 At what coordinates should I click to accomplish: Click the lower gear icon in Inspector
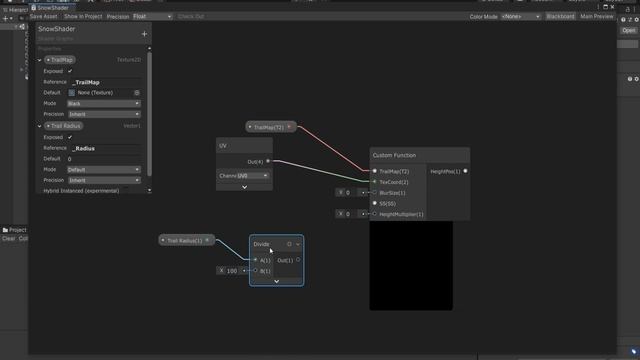tap(636, 79)
